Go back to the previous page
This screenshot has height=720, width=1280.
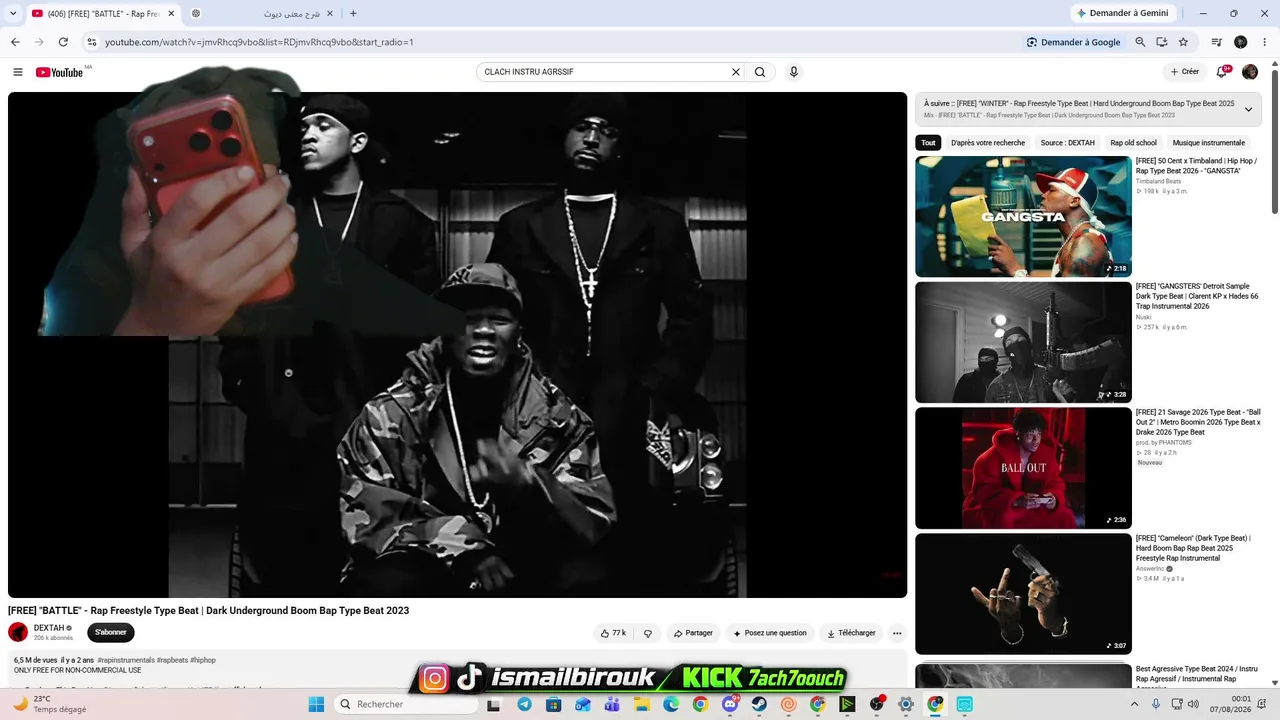pyautogui.click(x=15, y=42)
